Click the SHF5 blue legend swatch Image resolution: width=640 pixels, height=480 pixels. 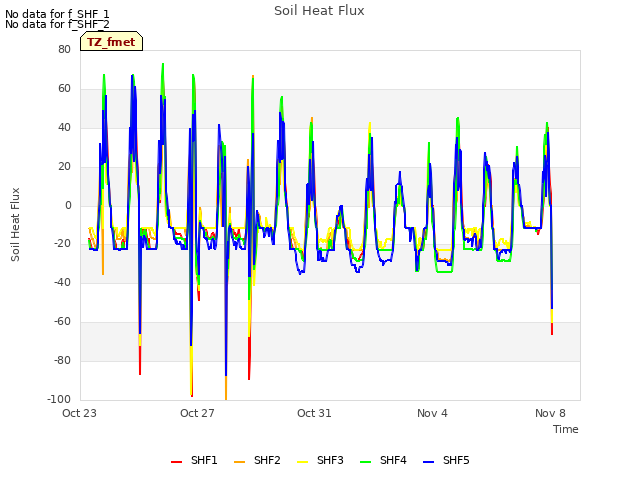point(429,462)
